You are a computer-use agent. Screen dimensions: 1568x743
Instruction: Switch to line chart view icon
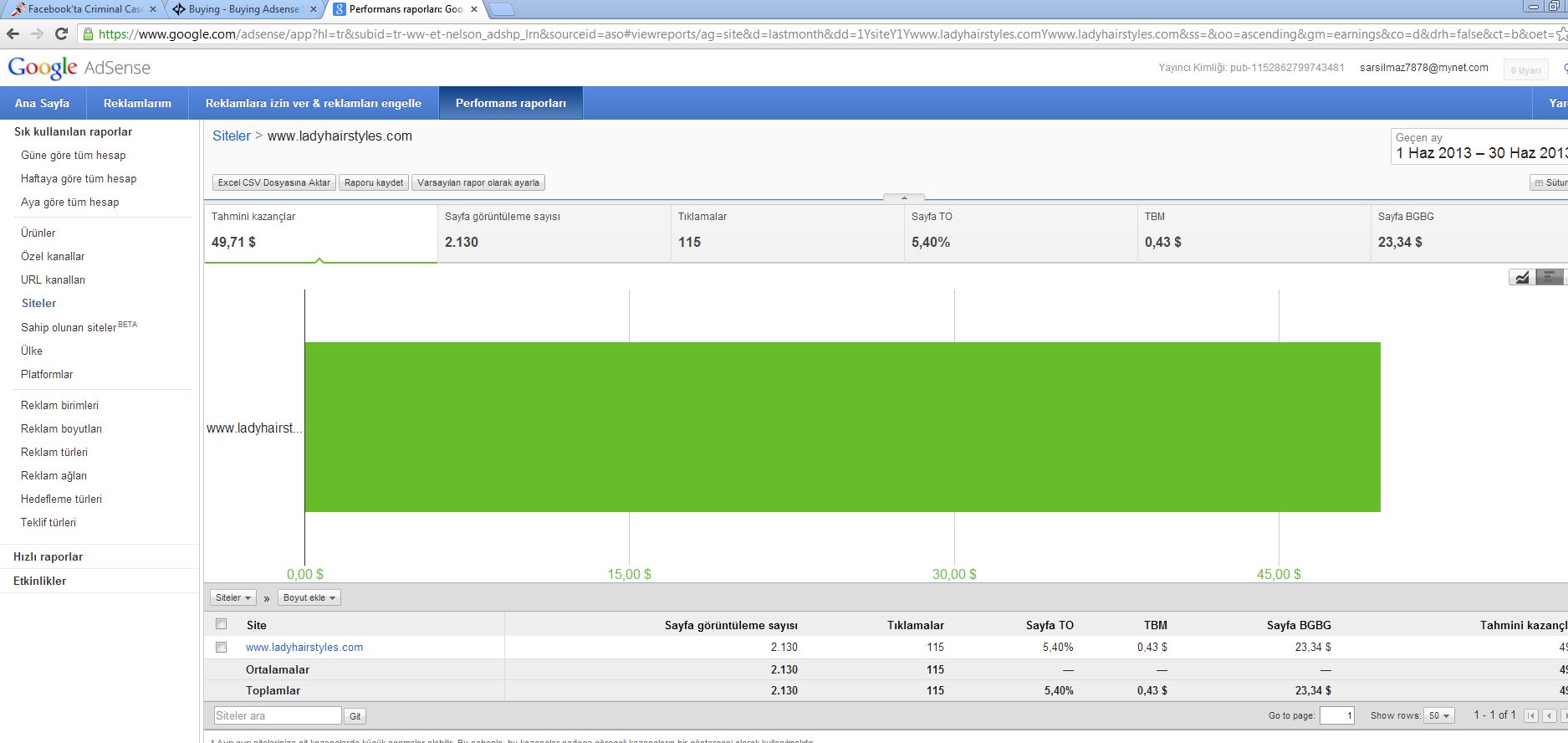[1522, 277]
